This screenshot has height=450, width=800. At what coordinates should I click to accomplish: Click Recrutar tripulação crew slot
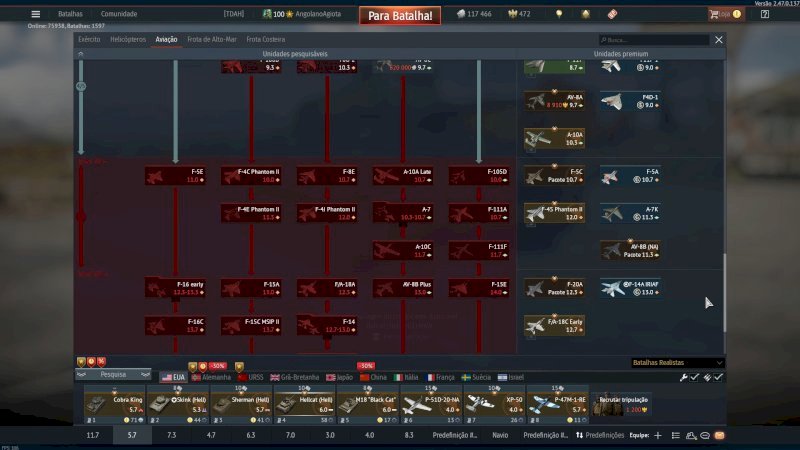click(x=623, y=403)
